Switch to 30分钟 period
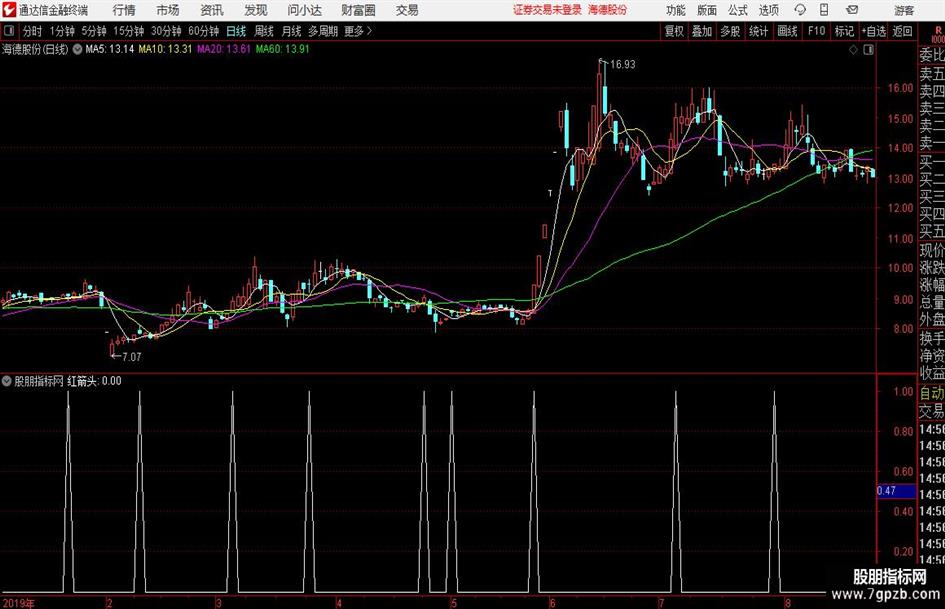 (x=166, y=31)
